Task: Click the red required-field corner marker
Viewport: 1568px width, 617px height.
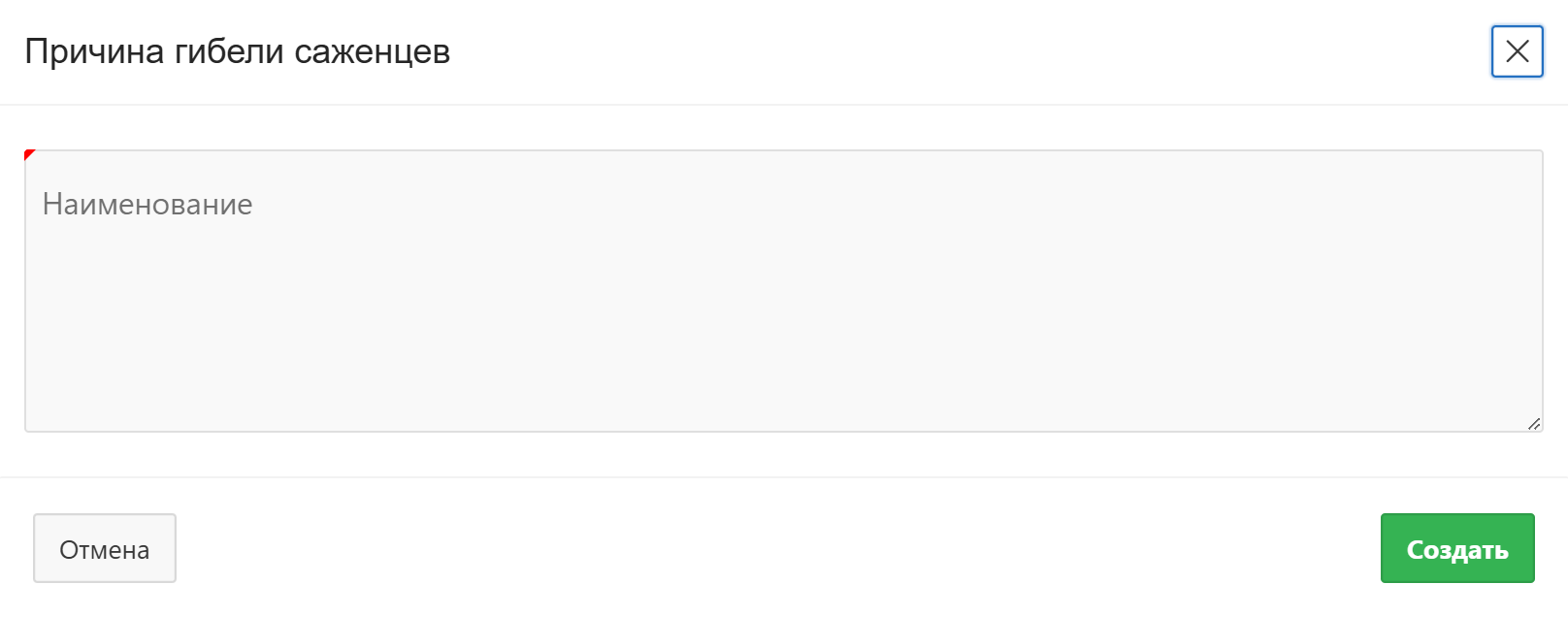Action: coord(29,154)
